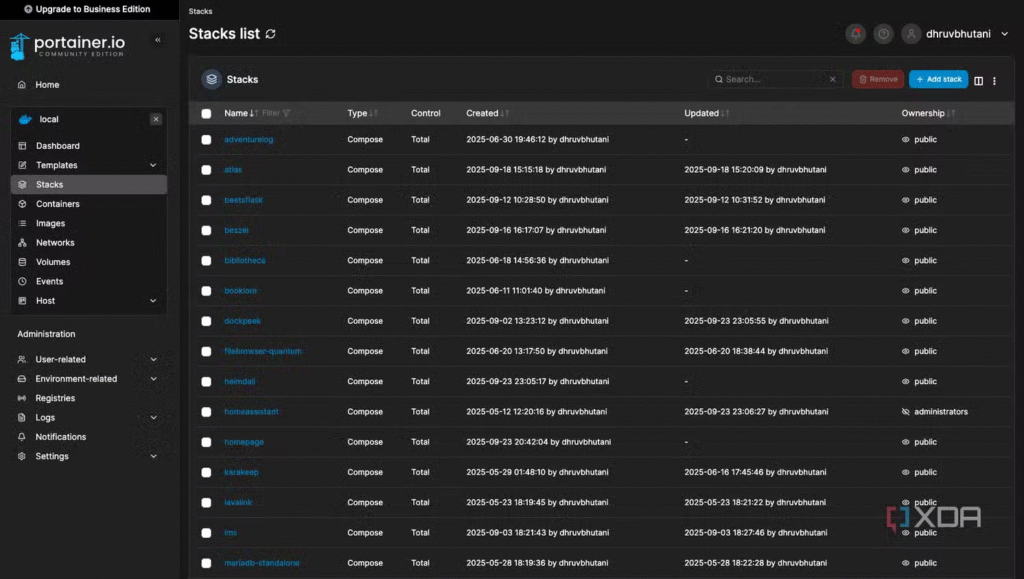The width and height of the screenshot is (1024, 579).
Task: Go to Containers in the sidebar
Action: [57, 204]
